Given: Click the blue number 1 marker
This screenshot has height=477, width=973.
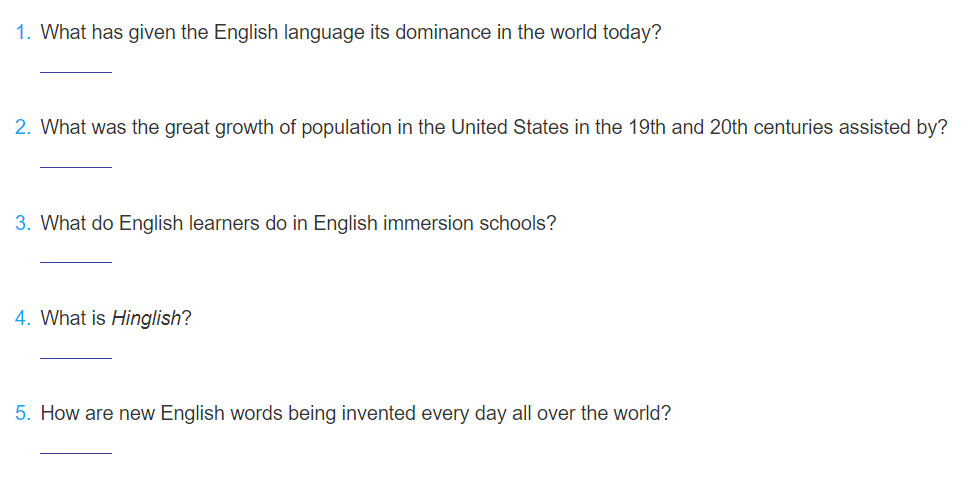Looking at the screenshot, I should 23,32.
